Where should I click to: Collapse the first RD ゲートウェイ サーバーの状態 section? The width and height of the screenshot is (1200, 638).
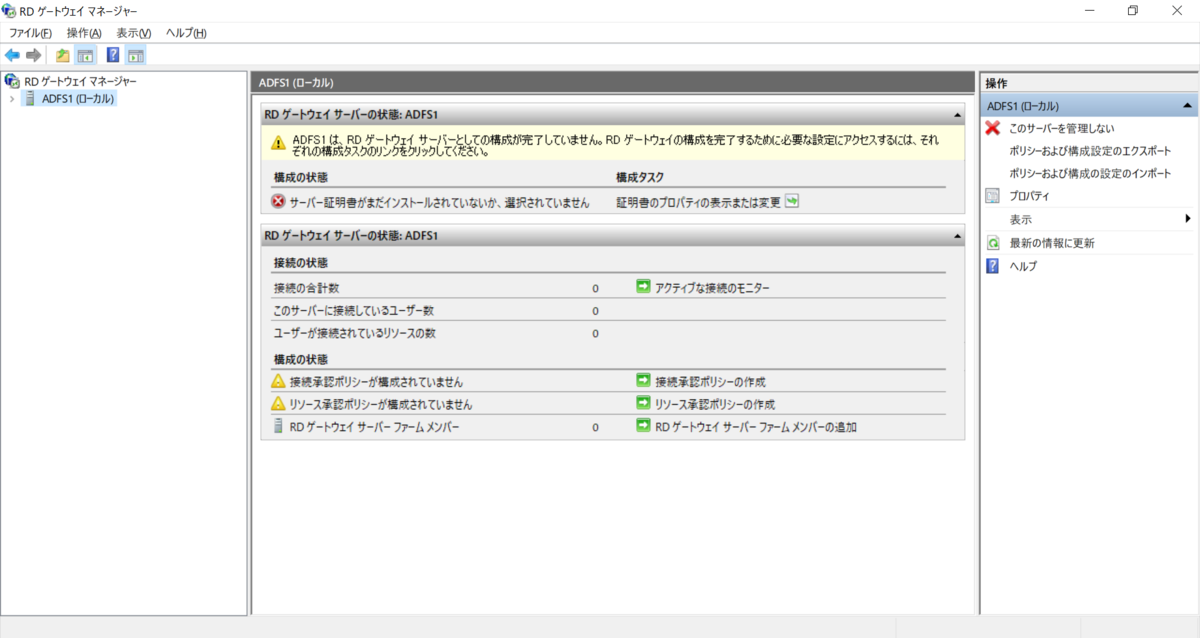pyautogui.click(x=957, y=114)
